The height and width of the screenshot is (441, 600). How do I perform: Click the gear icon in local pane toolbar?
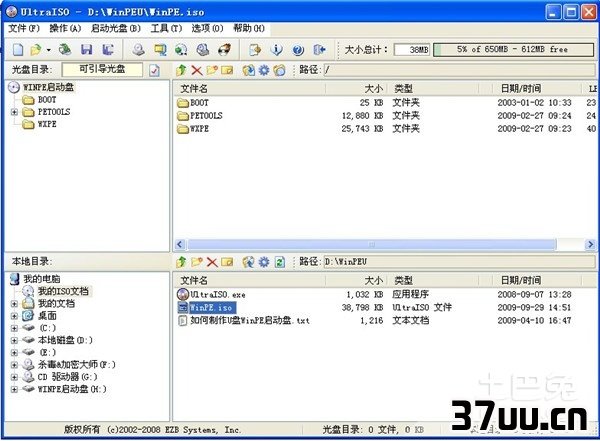pos(264,262)
